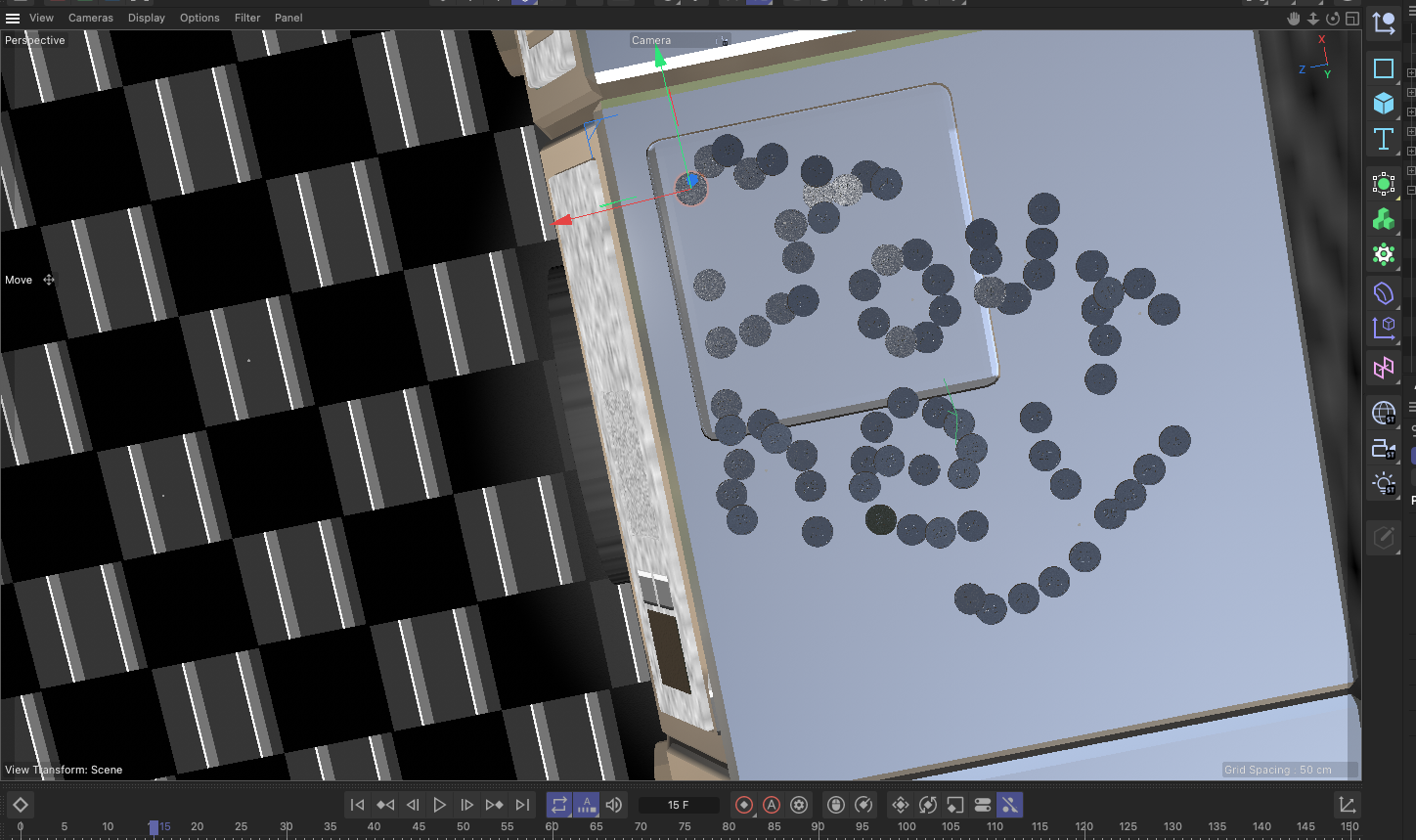Open the View menu
This screenshot has width=1416, height=840.
point(42,18)
